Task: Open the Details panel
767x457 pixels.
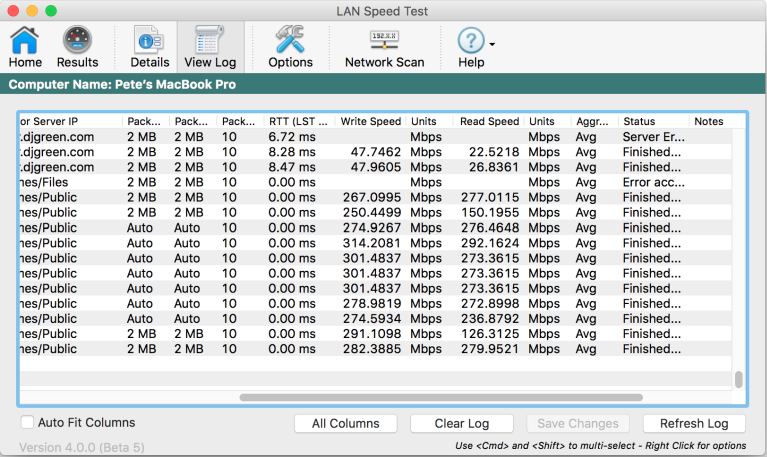Action: coord(150,47)
